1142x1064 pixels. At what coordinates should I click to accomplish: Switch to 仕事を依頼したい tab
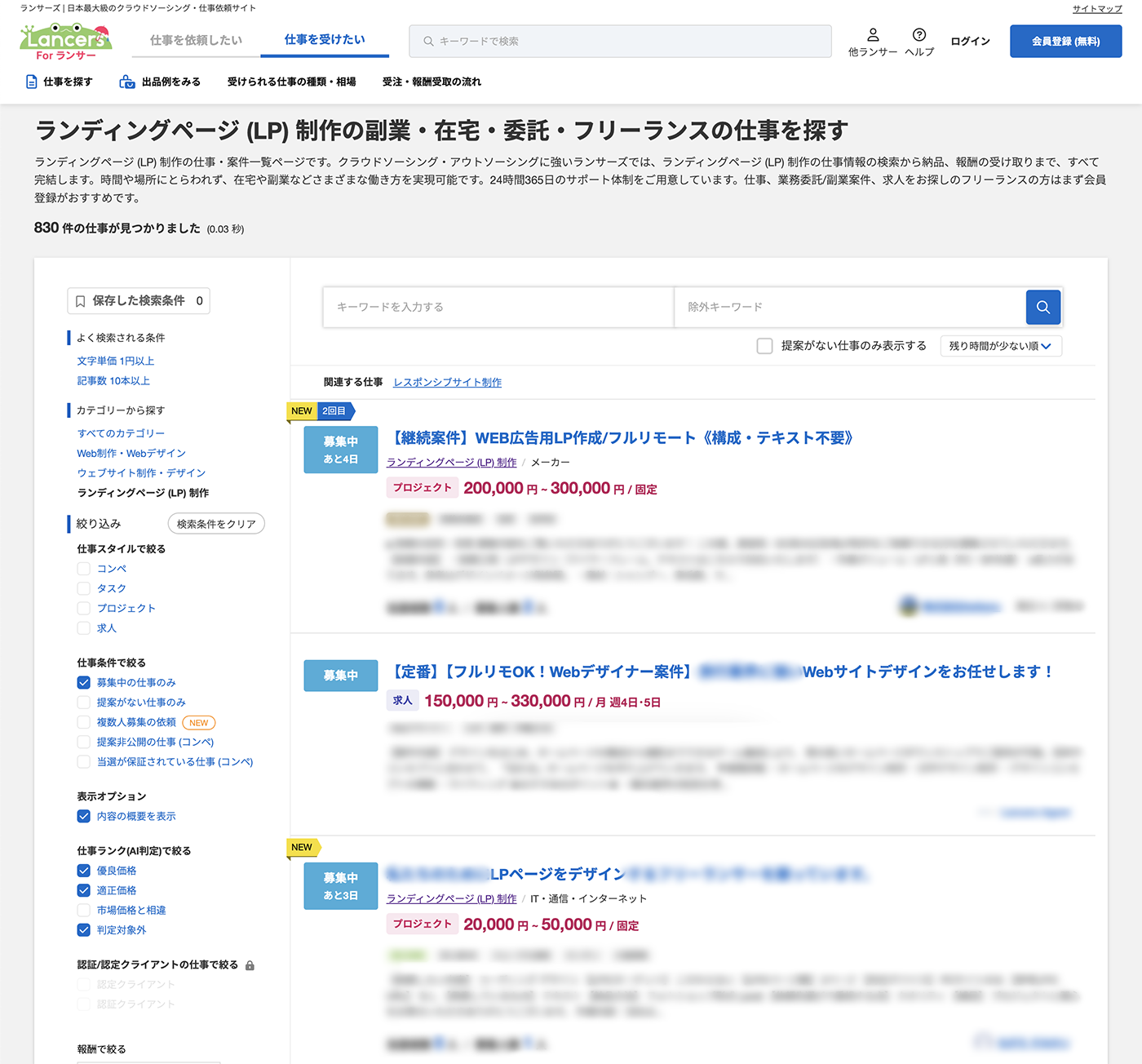coord(196,40)
